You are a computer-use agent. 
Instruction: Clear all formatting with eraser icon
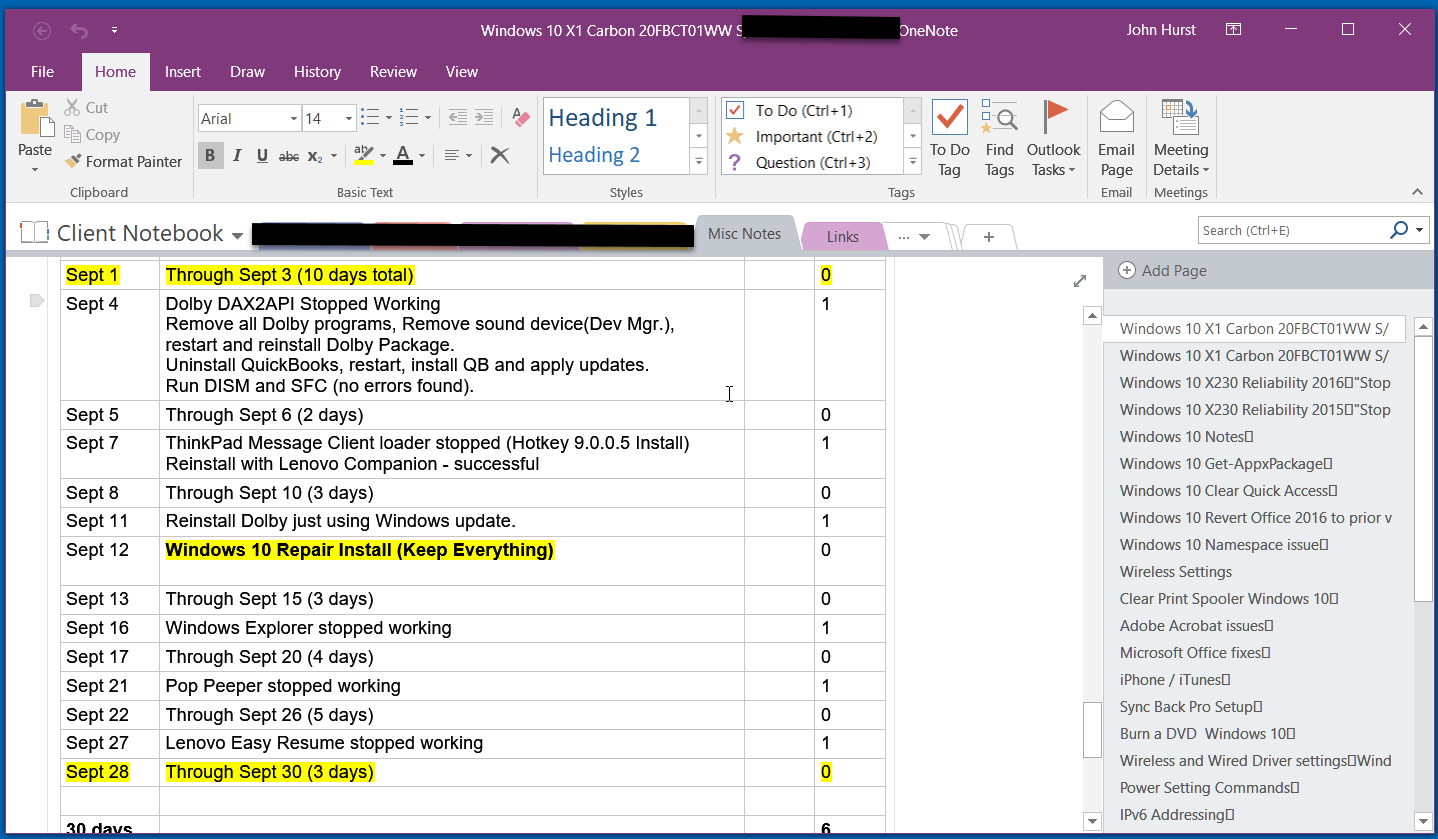pos(520,118)
